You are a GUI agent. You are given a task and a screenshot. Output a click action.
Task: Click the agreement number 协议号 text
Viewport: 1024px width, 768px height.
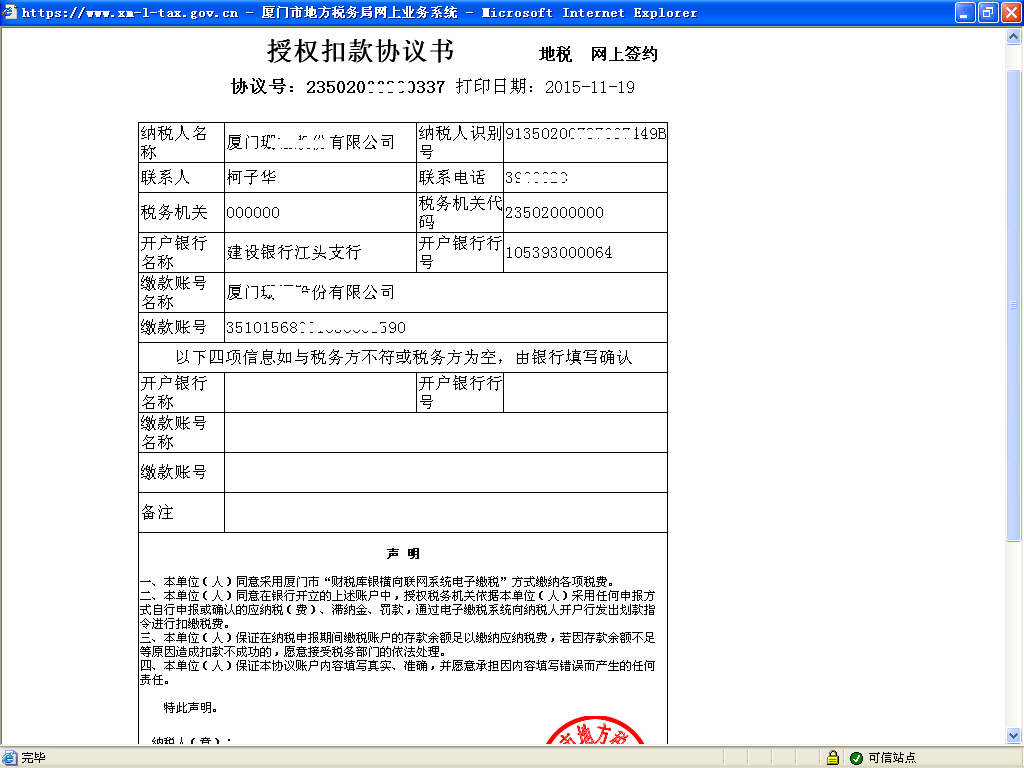coord(338,87)
